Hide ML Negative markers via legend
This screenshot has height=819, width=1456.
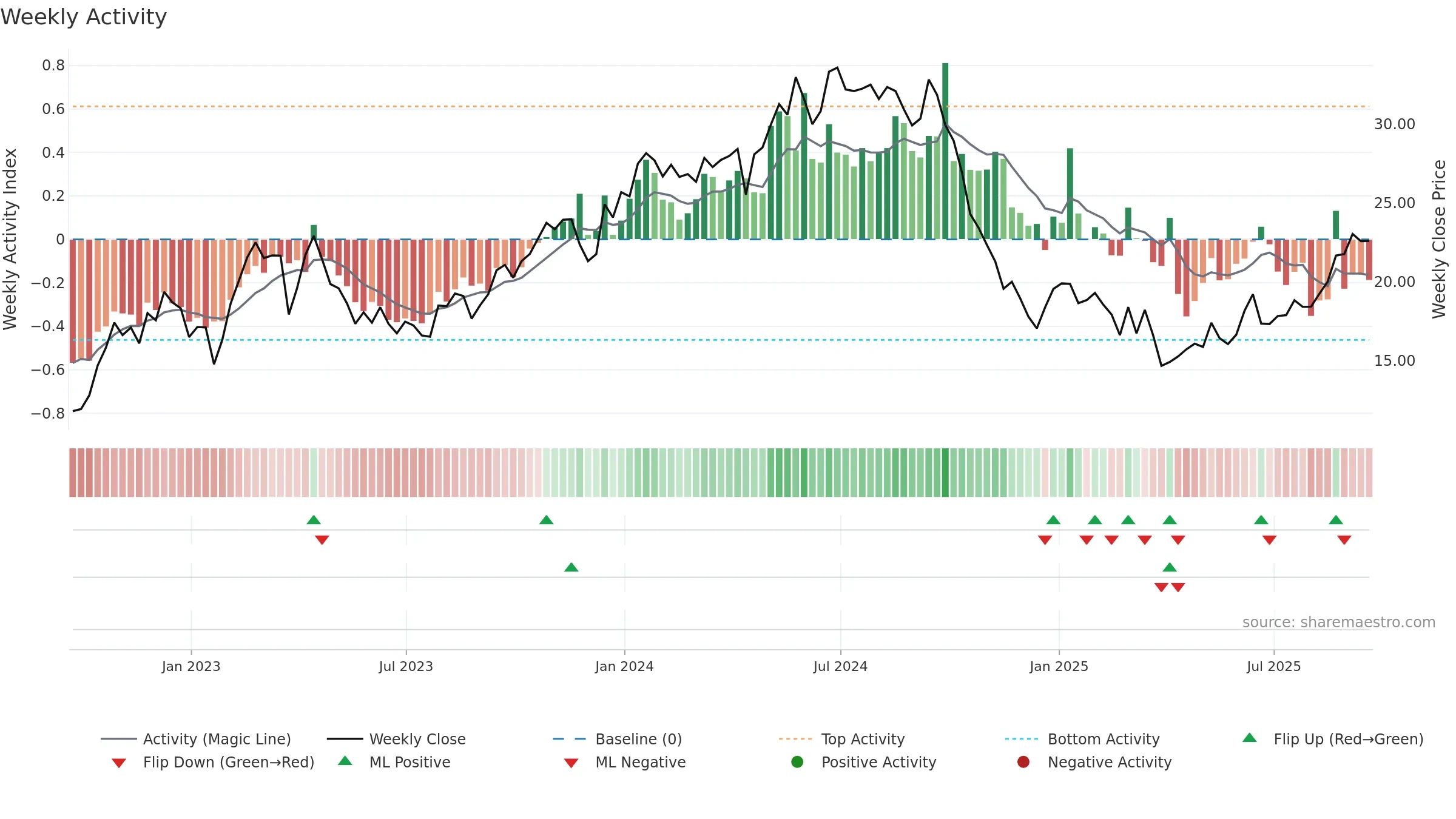click(625, 762)
